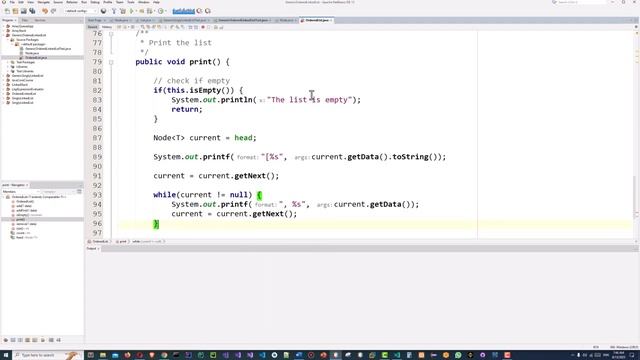Click the code text 'public void print()' on line 79

click(x=178, y=62)
